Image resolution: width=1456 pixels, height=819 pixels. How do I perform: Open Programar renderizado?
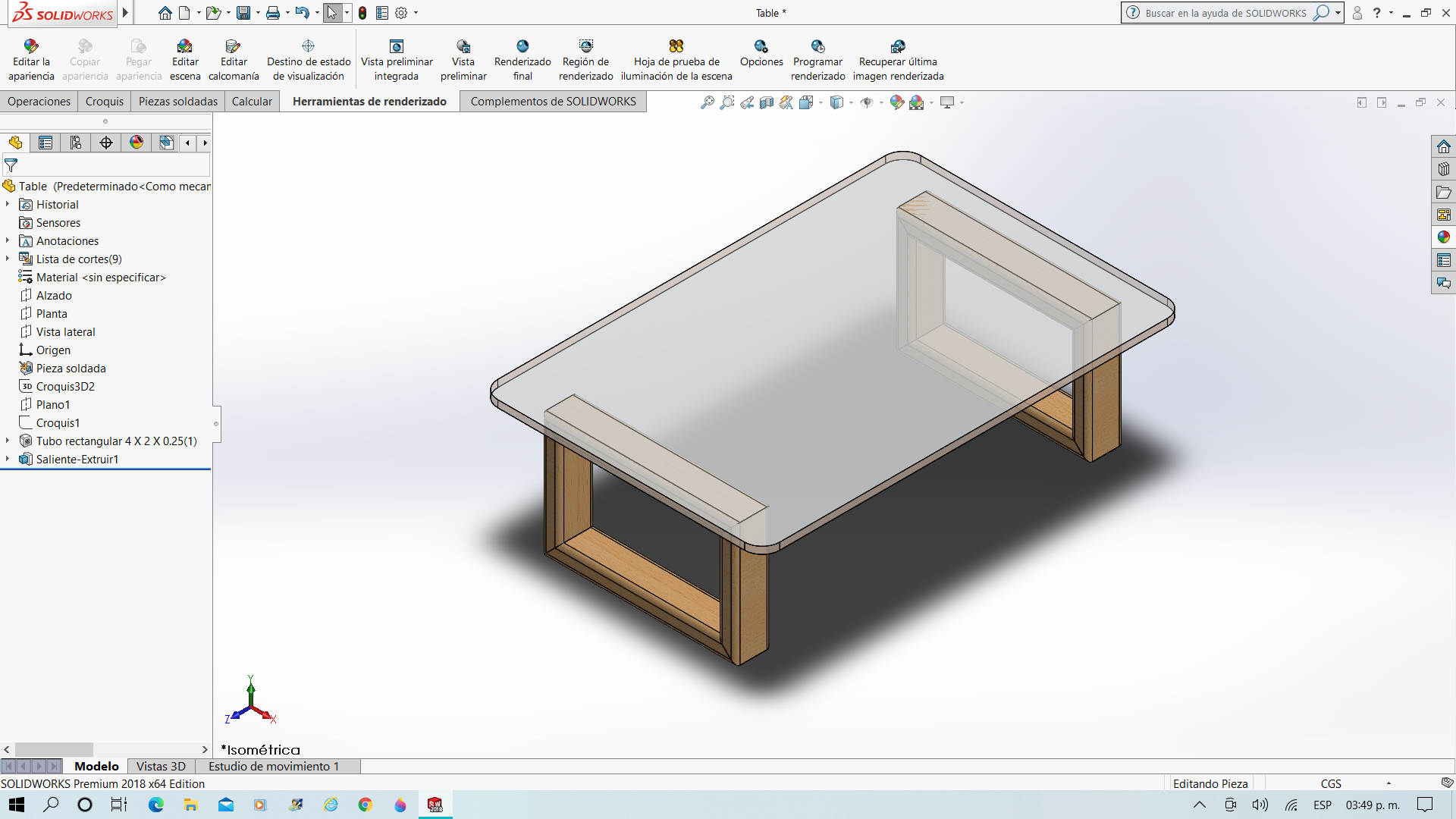pyautogui.click(x=817, y=61)
